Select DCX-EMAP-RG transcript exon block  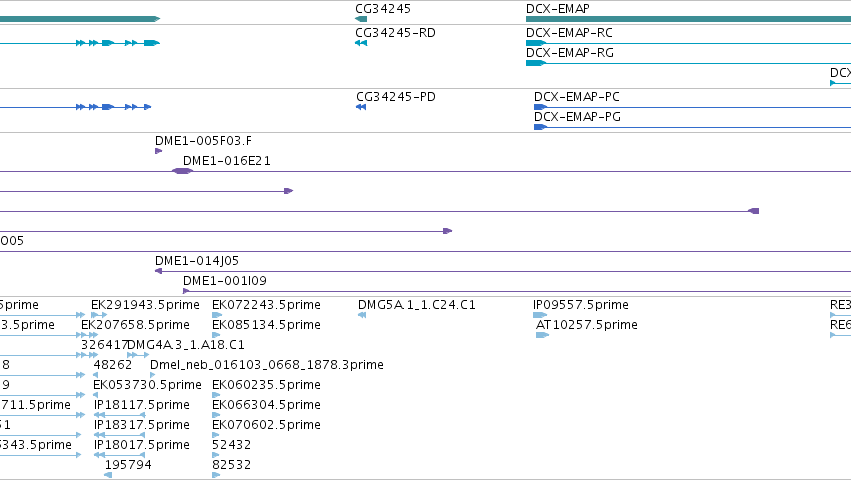(536, 63)
